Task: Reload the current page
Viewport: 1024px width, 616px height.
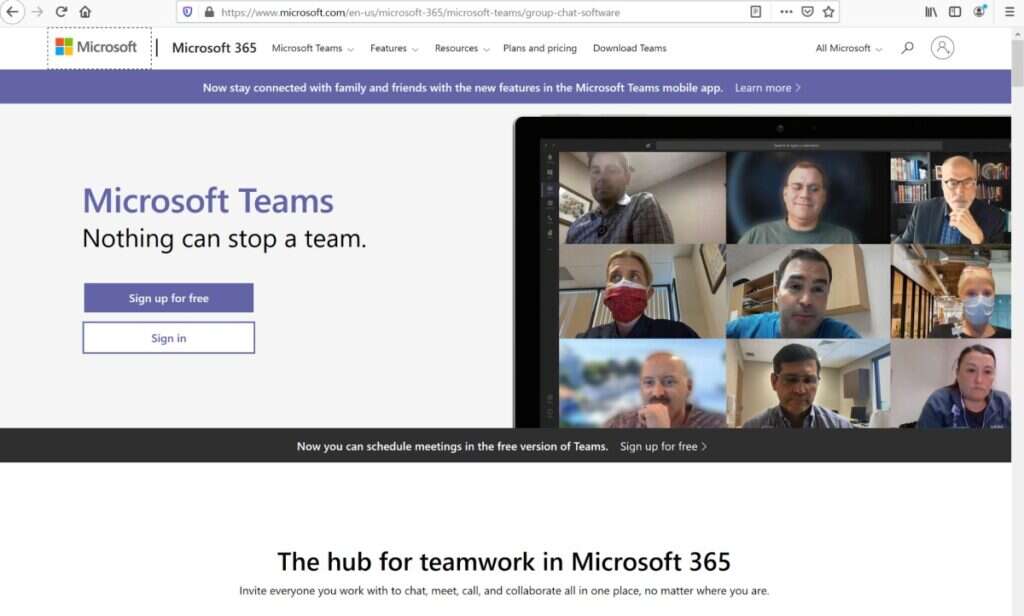Action: click(62, 13)
